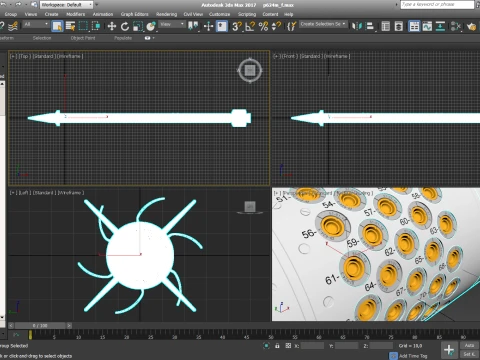Toggle the Ribbon display icon
This screenshot has width=480, height=360.
pos(414,26)
